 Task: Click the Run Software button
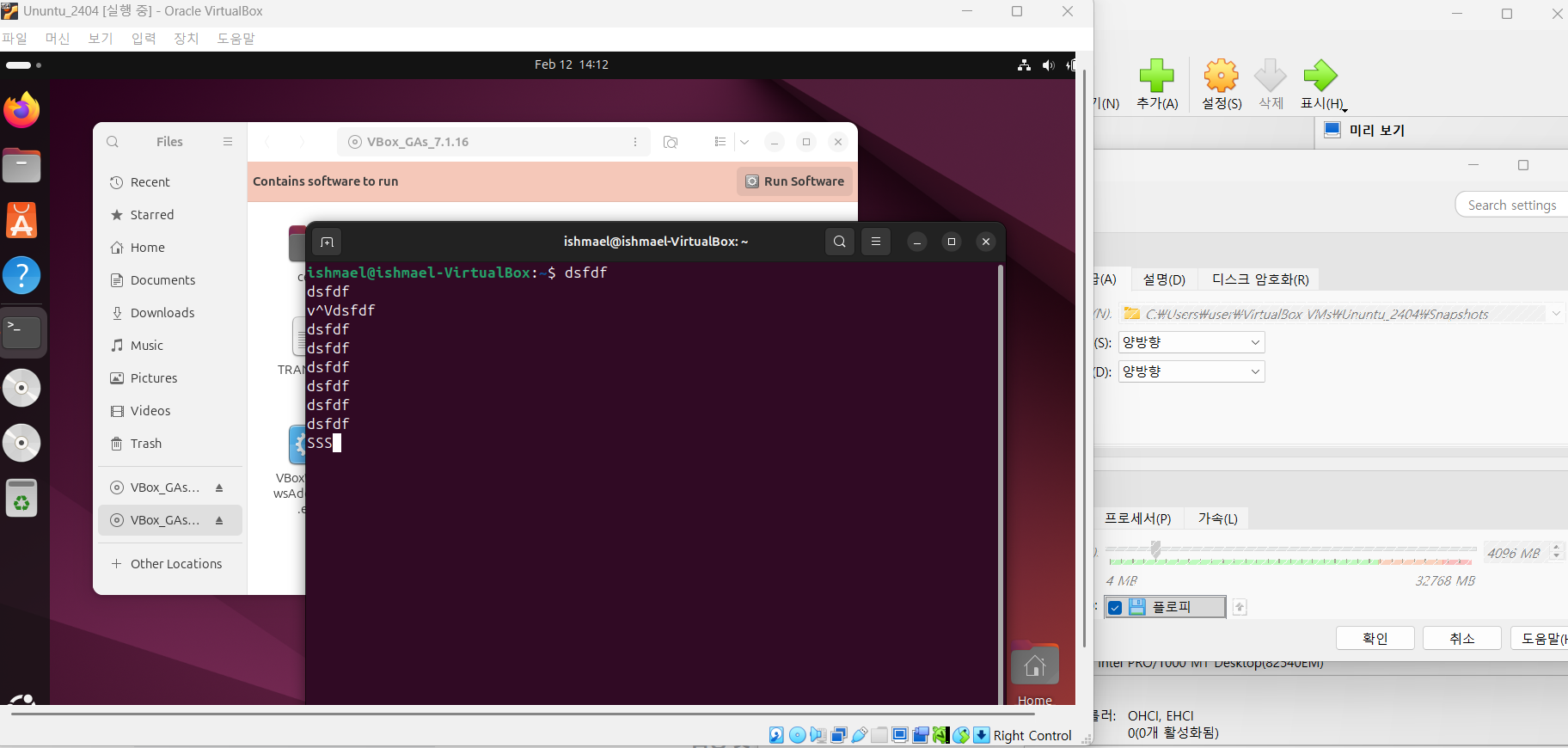(x=794, y=181)
